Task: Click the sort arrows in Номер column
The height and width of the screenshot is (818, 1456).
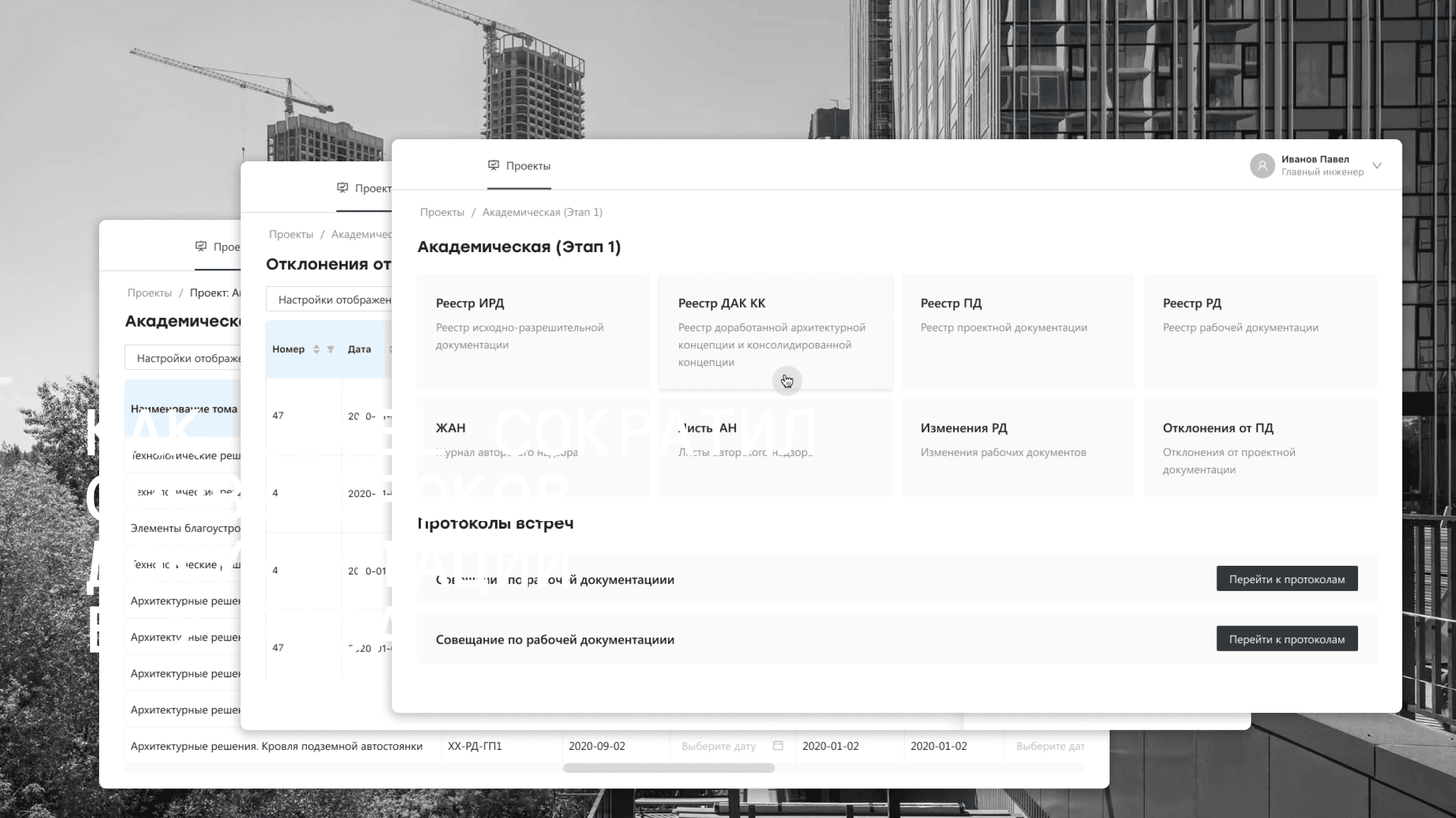Action: click(317, 350)
